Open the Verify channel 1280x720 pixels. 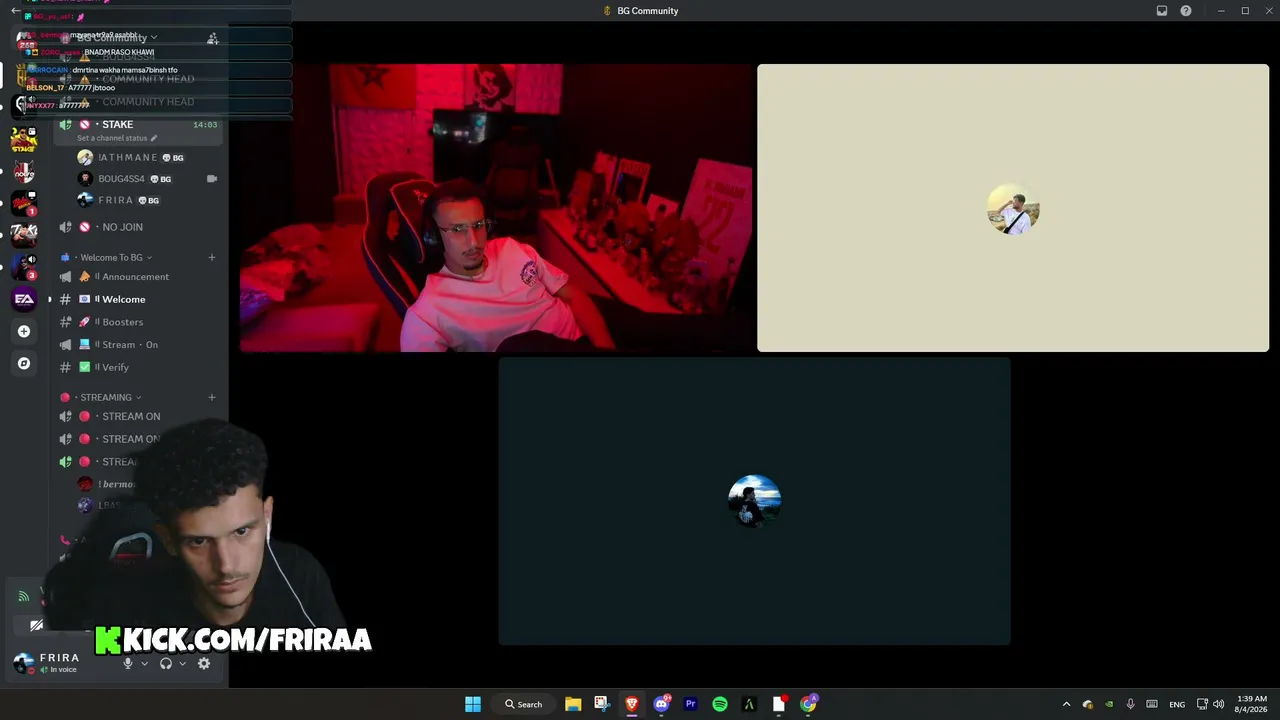[x=139, y=367]
